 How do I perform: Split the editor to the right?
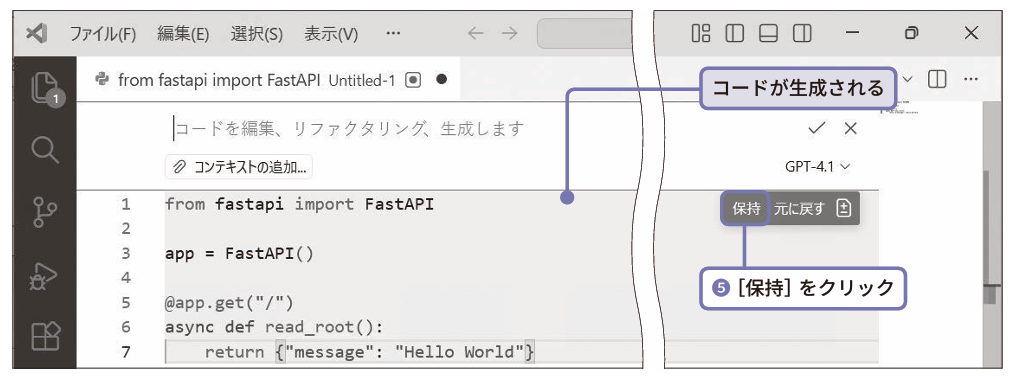click(x=937, y=79)
